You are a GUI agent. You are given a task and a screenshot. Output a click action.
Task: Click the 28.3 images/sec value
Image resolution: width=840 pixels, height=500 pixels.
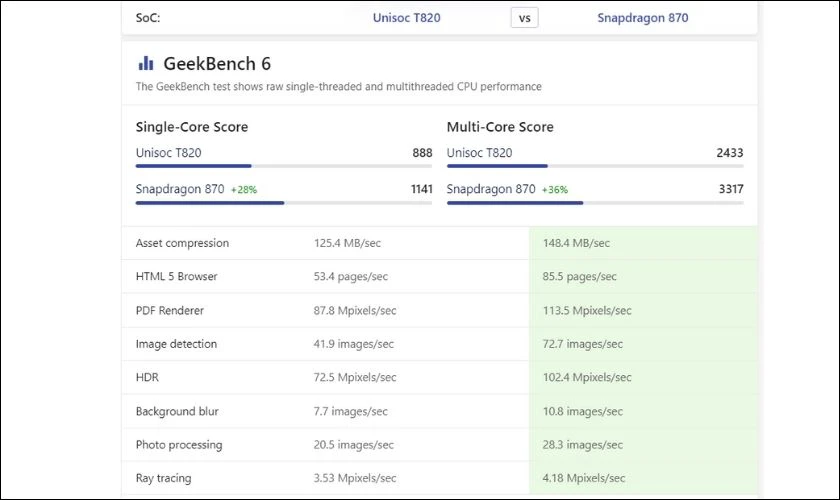583,445
